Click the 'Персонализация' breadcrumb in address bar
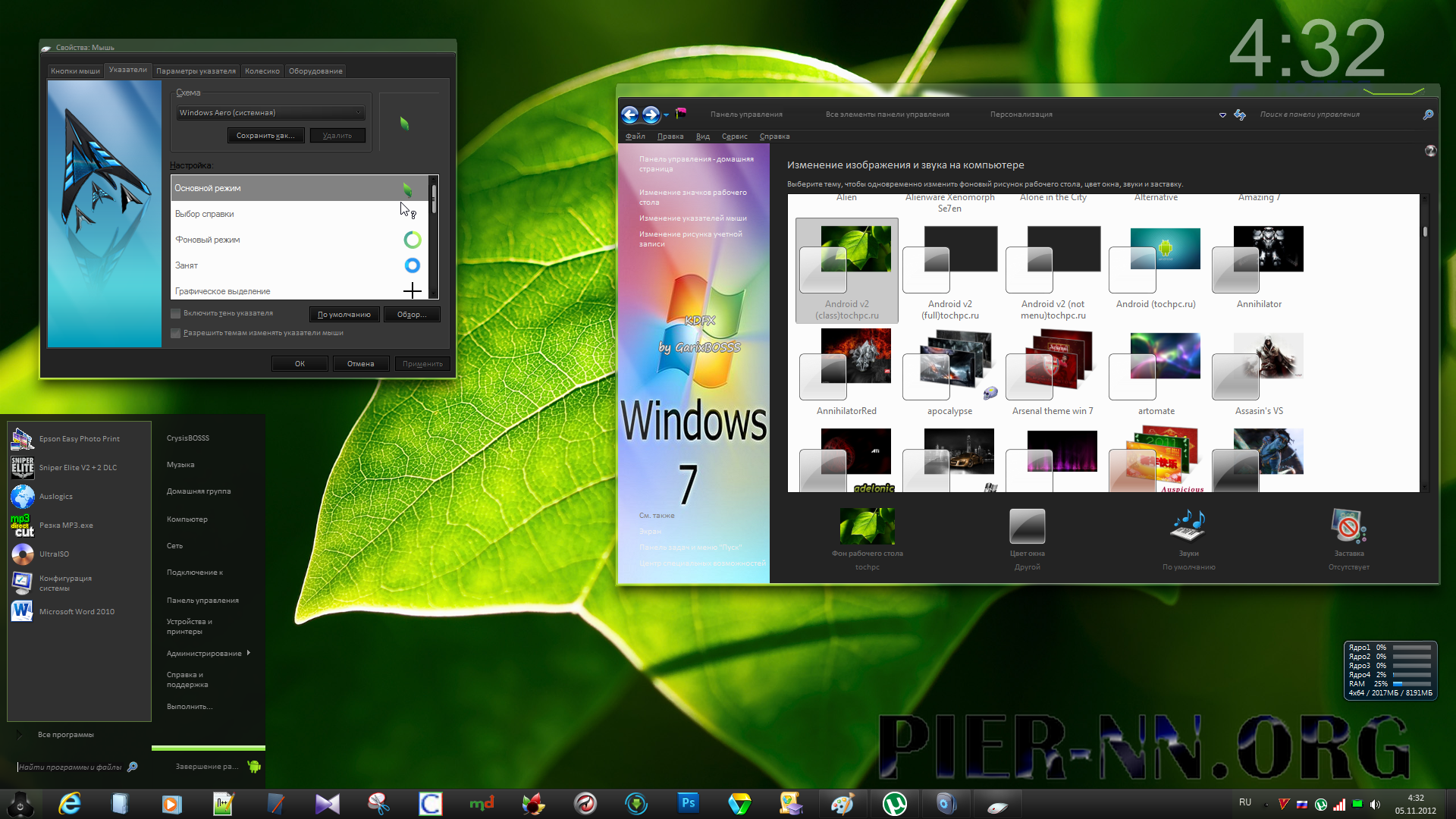This screenshot has height=819, width=1456. pos(1021,115)
